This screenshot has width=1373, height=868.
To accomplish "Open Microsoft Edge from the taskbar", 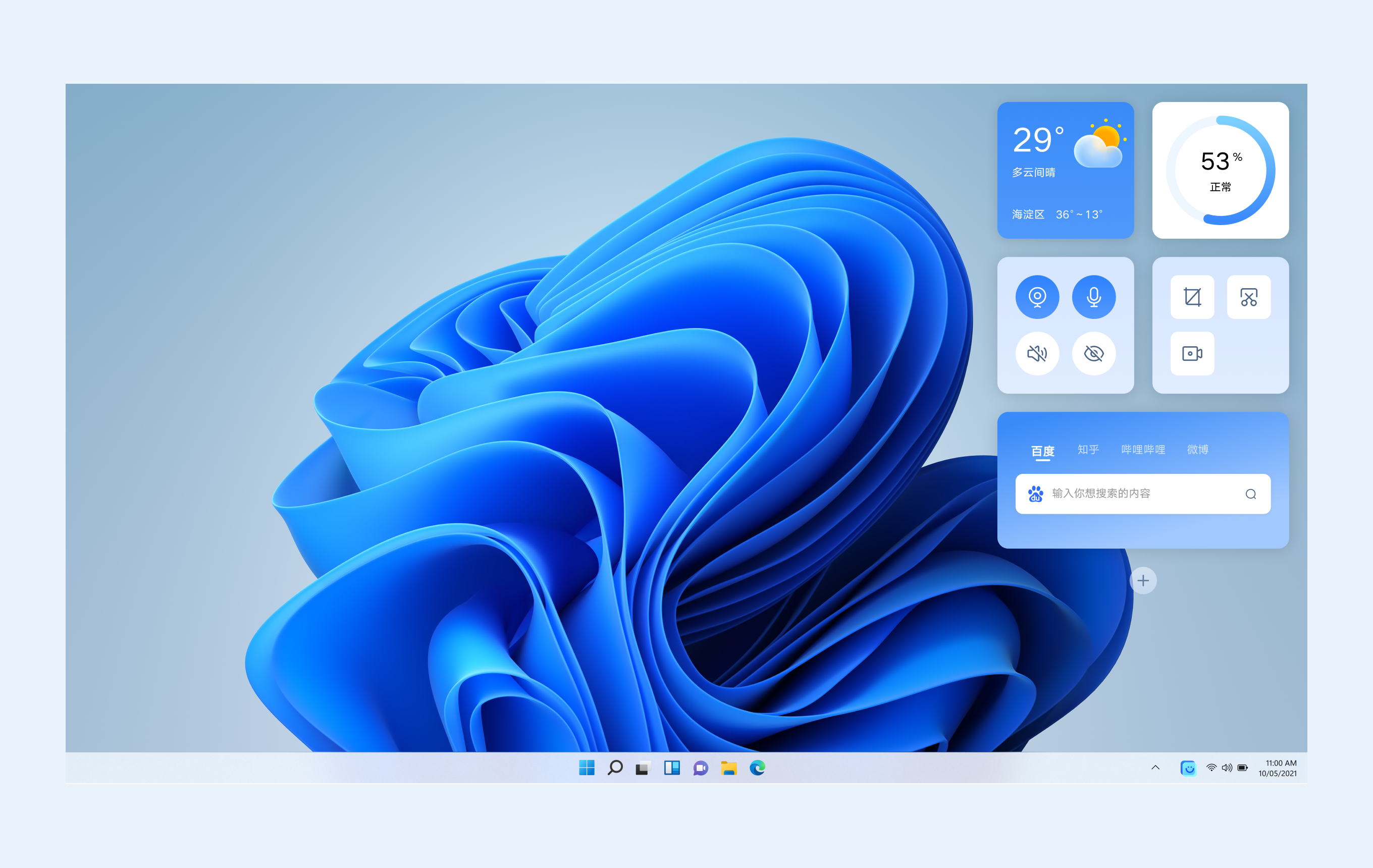I will [x=757, y=768].
